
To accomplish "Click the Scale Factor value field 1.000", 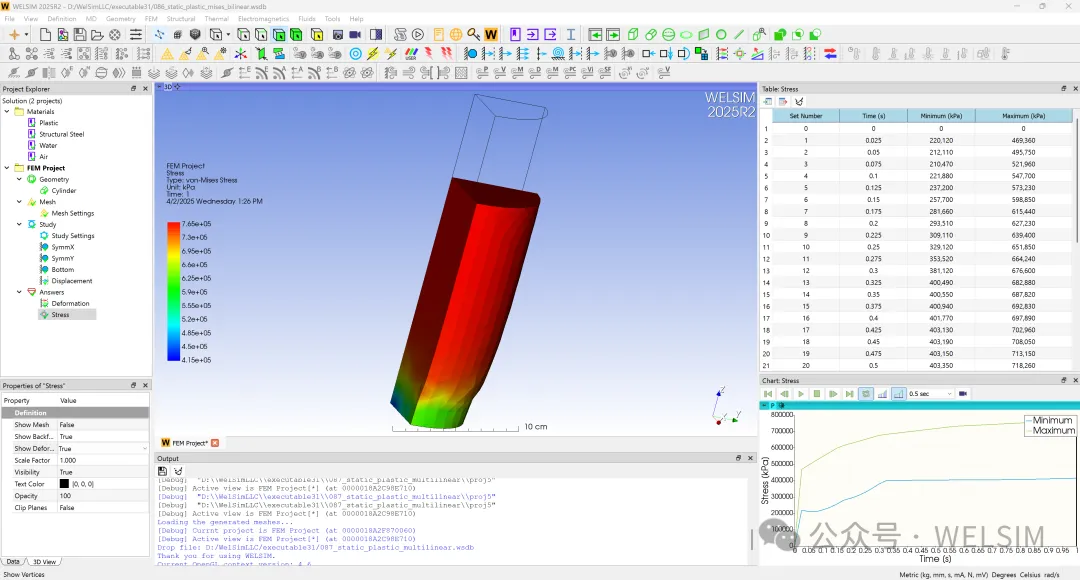I will pos(102,460).
